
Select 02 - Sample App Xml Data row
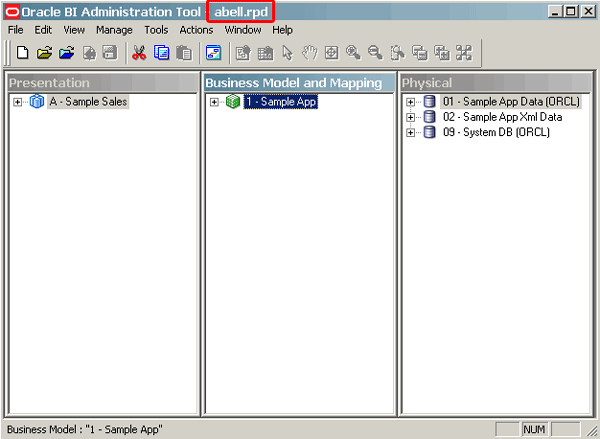502,117
